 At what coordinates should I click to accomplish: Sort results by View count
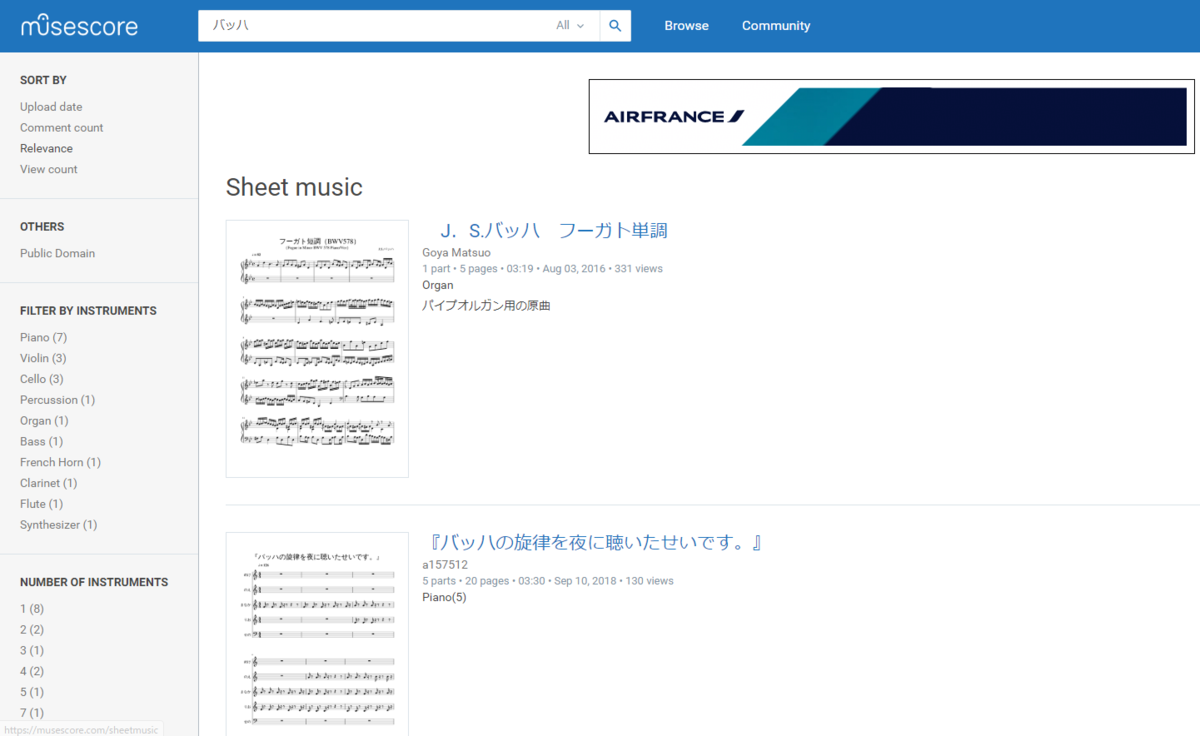click(x=48, y=169)
